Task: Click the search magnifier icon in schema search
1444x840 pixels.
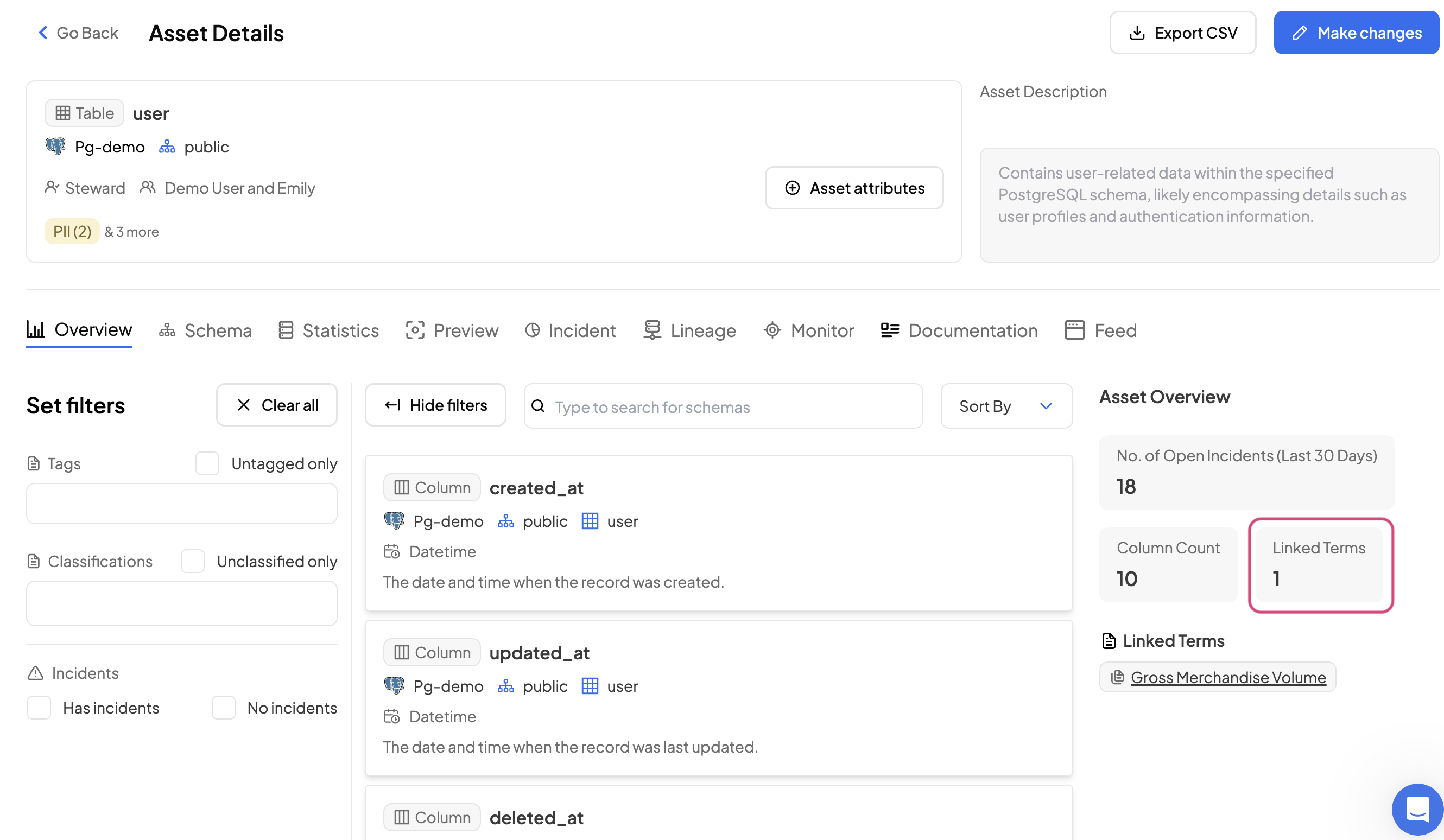Action: click(538, 406)
